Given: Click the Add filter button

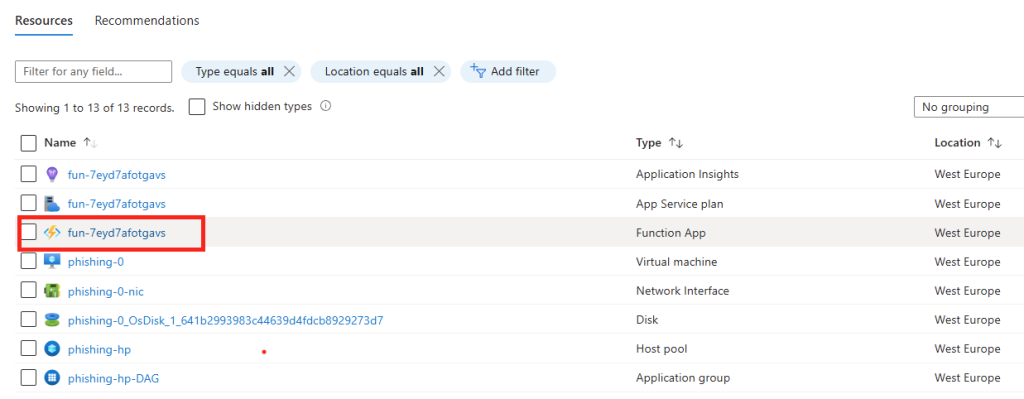Looking at the screenshot, I should click(x=508, y=72).
